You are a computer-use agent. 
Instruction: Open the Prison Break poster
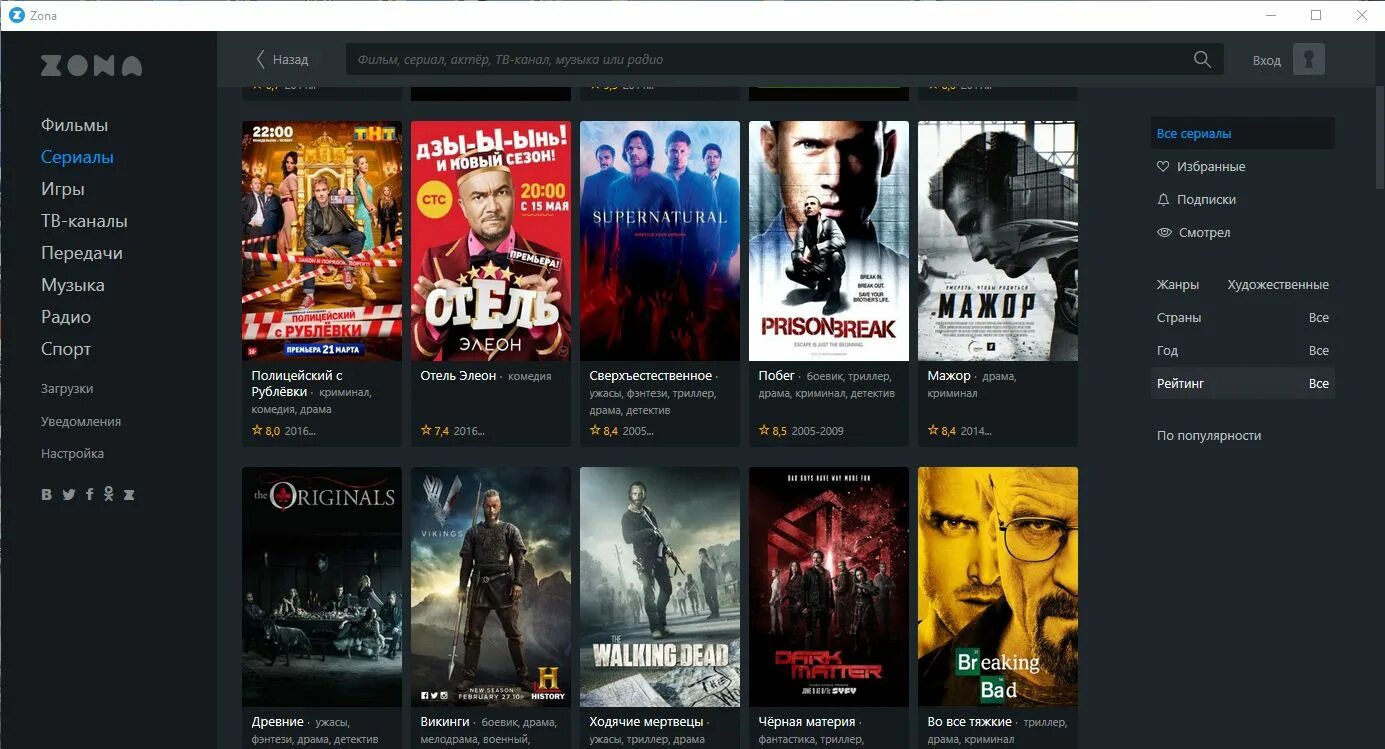click(829, 241)
